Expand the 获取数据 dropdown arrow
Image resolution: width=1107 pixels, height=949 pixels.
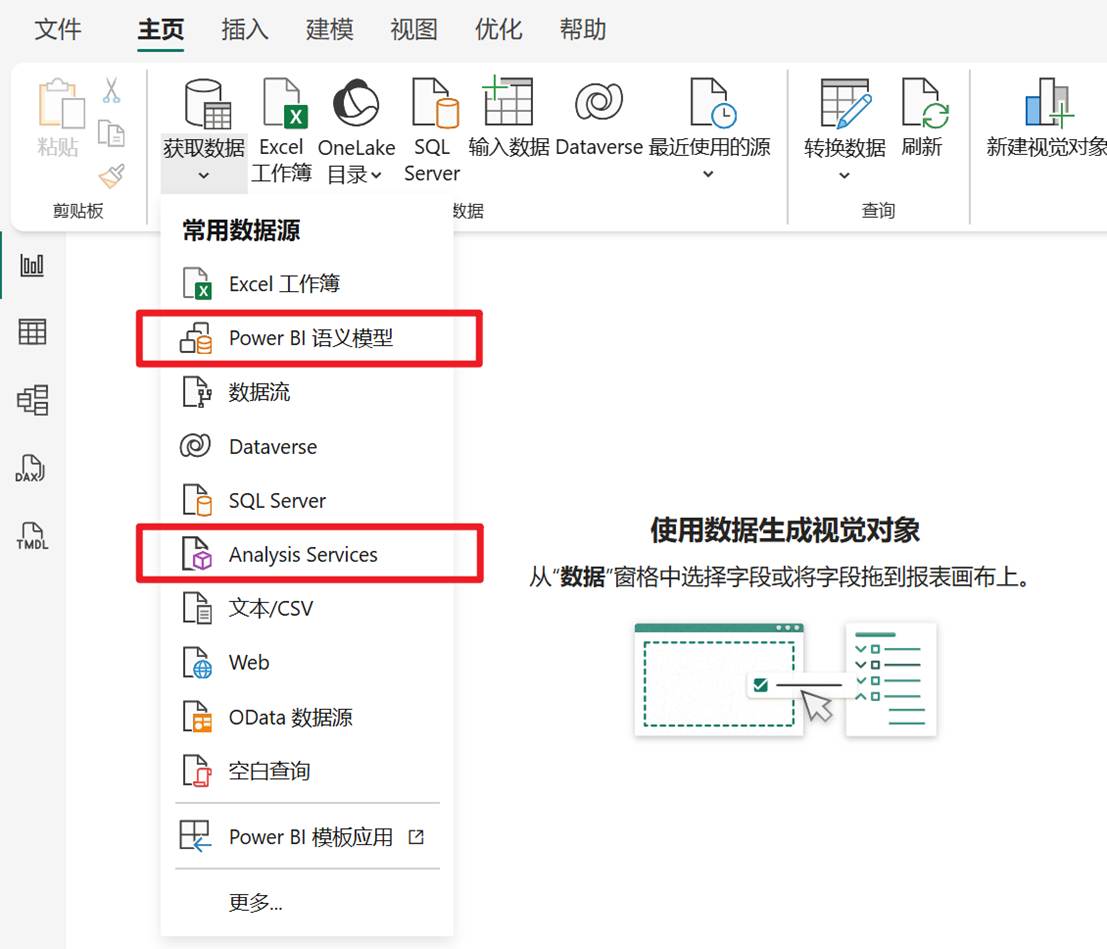203,175
